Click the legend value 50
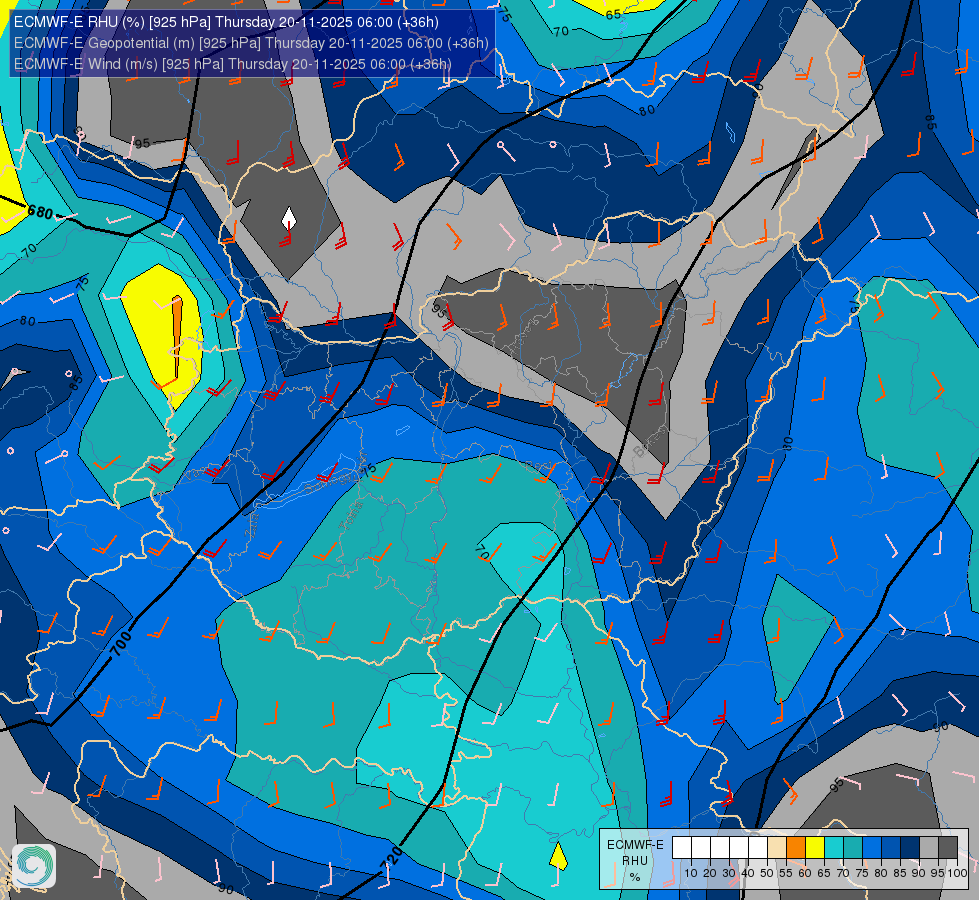979x900 pixels. click(x=767, y=873)
